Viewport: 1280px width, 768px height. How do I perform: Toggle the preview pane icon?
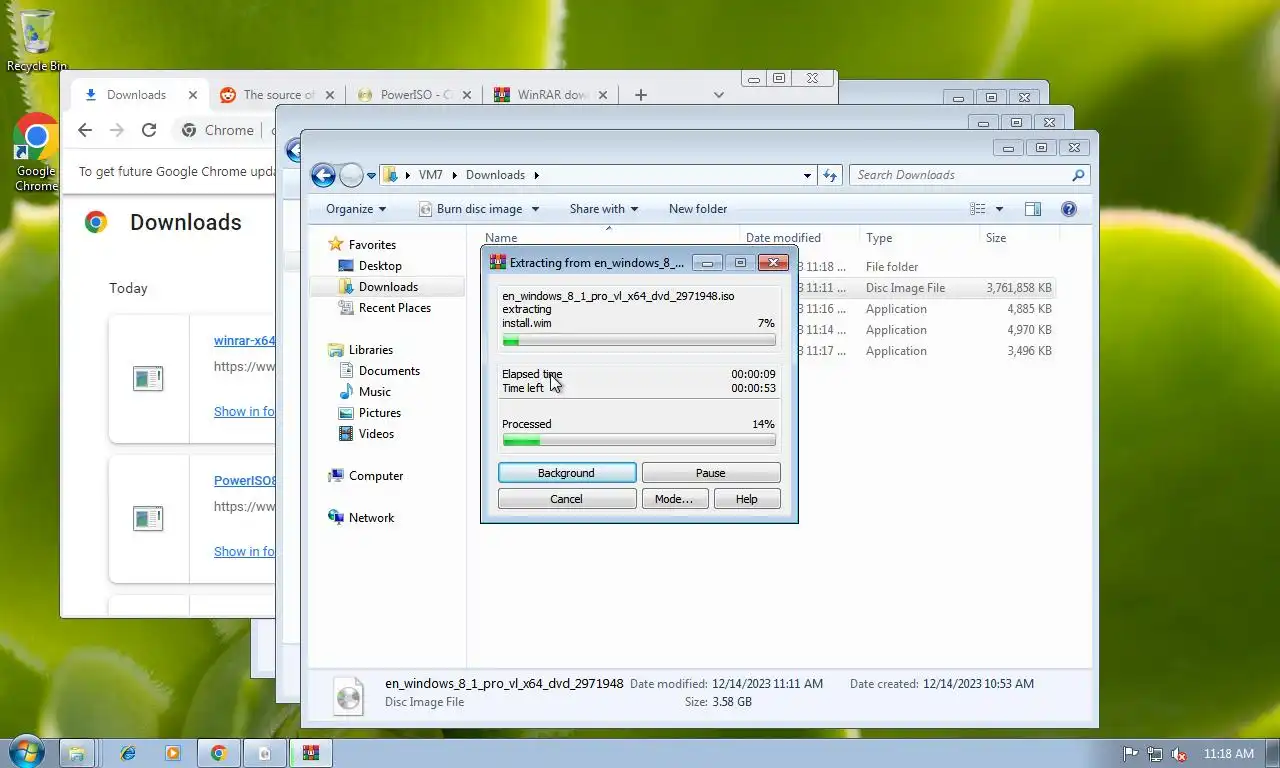[1033, 209]
